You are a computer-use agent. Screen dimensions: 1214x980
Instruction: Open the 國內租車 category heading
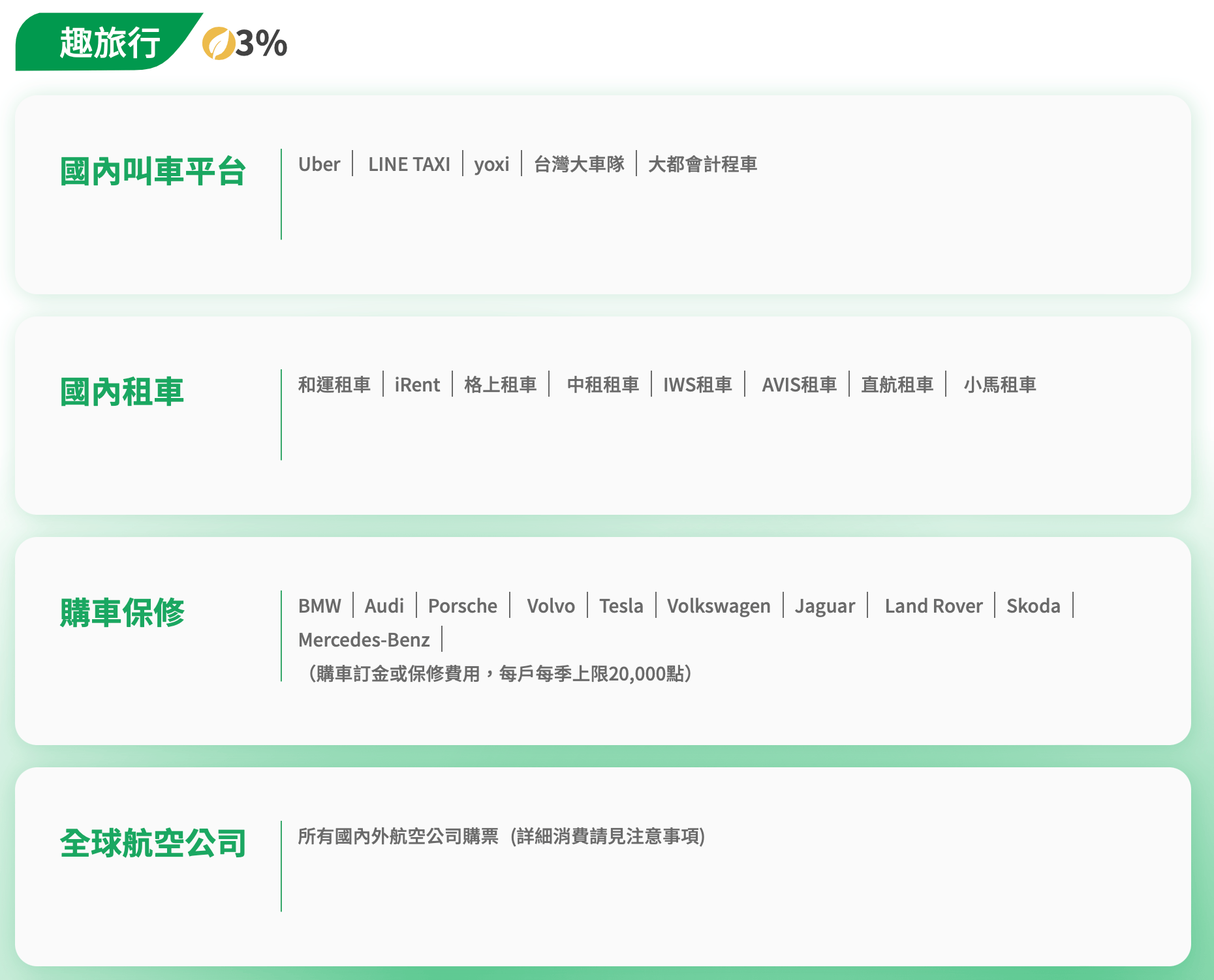click(122, 392)
